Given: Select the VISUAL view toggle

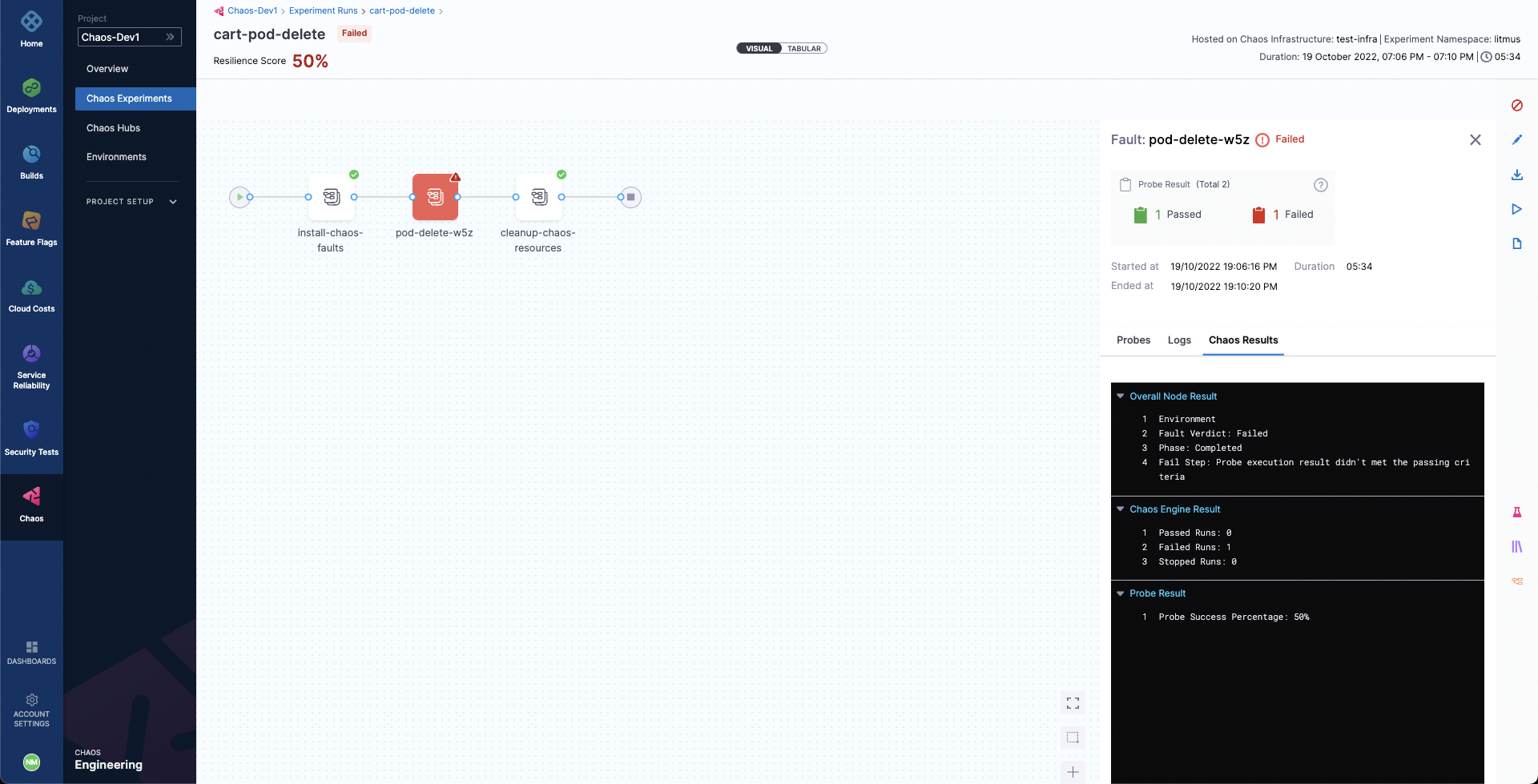Looking at the screenshot, I should coord(759,49).
